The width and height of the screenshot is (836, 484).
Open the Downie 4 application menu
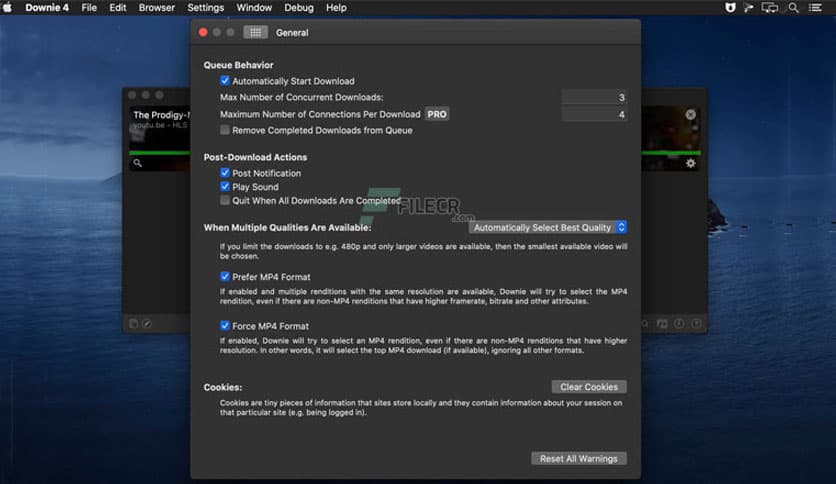47,7
